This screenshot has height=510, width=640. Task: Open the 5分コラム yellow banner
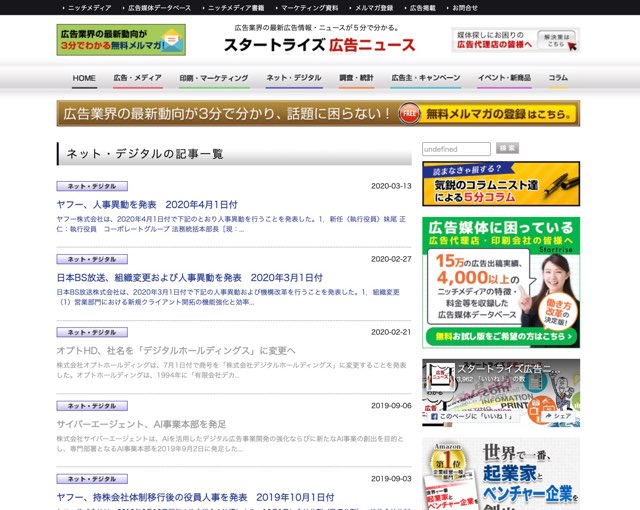(x=501, y=184)
